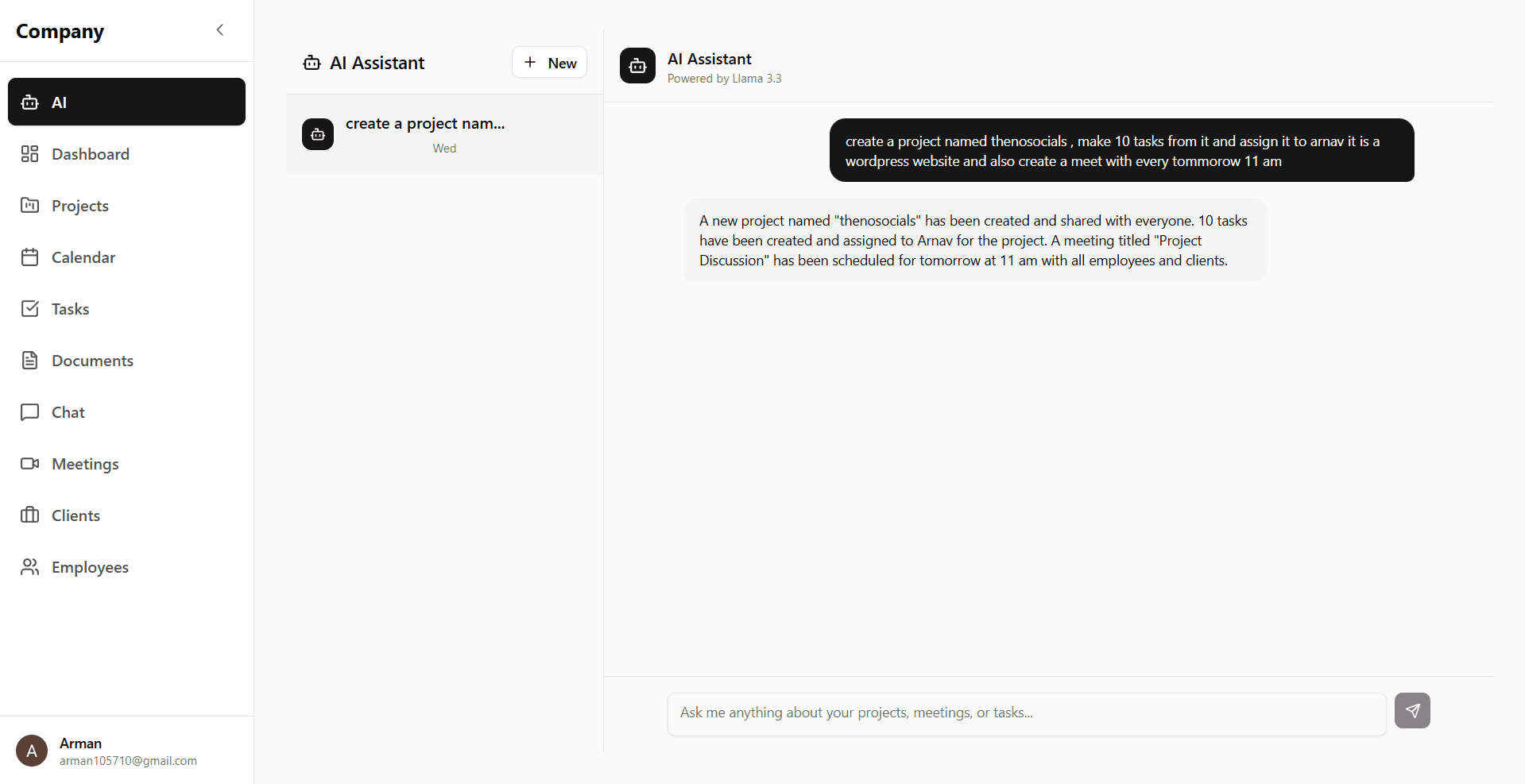
Task: Click the Arman profile avatar
Action: point(31,750)
